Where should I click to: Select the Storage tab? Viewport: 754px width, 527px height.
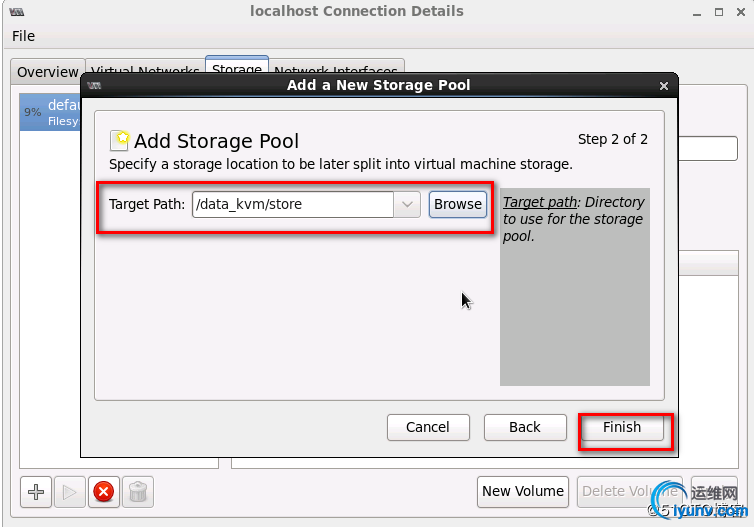(236, 69)
